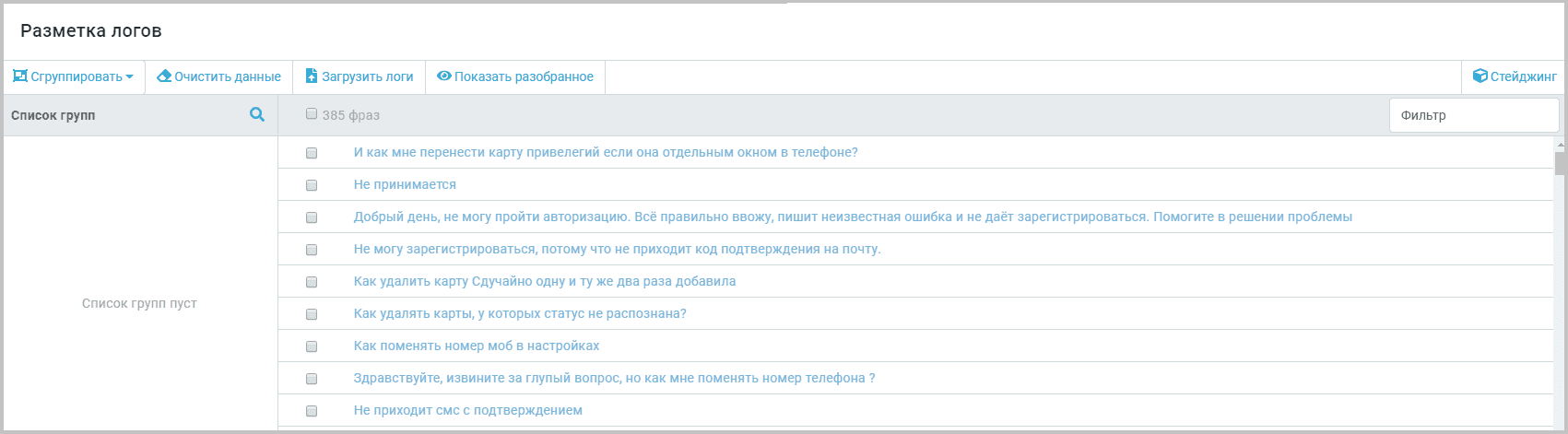This screenshot has height=434, width=1568.
Task: Click the Список групп header label
Action: (53, 115)
